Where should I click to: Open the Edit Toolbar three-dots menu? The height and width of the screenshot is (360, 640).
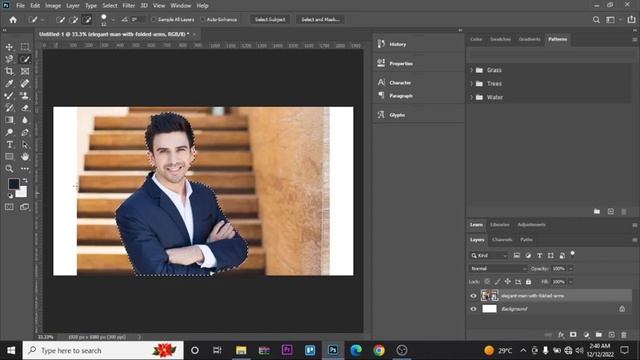[x=25, y=169]
